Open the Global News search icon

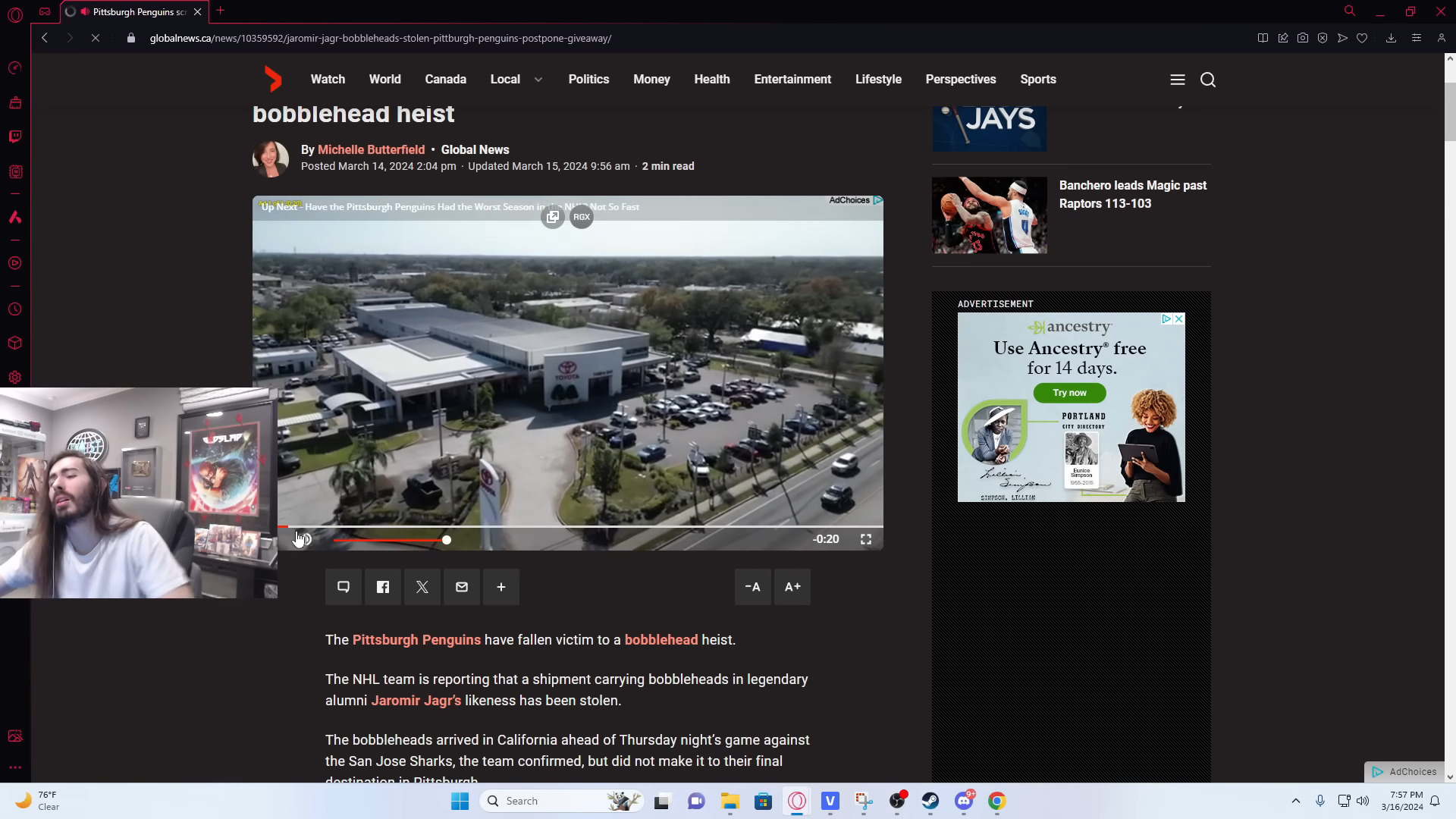click(1208, 80)
